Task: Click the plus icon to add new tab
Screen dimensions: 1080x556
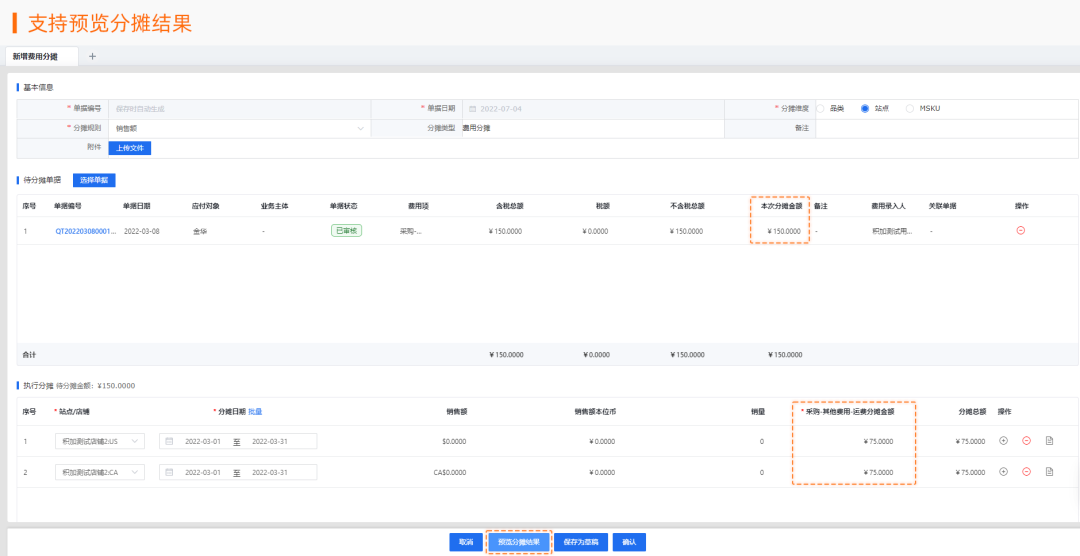Action: pyautogui.click(x=93, y=56)
